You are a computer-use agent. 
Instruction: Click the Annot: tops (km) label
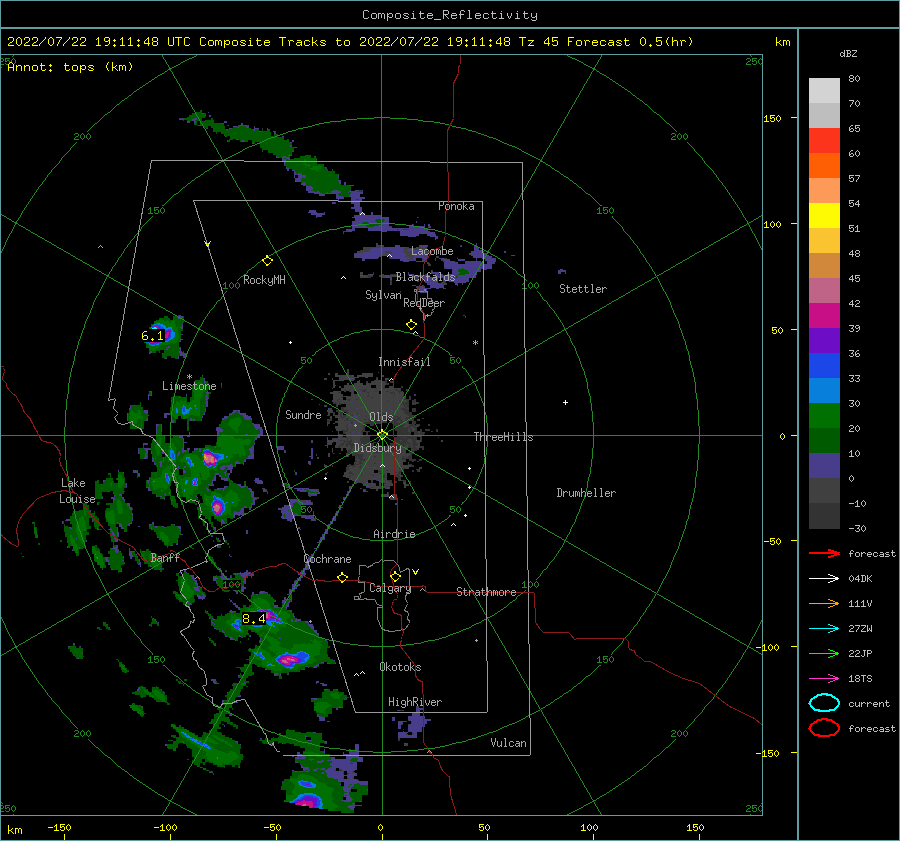click(x=70, y=67)
